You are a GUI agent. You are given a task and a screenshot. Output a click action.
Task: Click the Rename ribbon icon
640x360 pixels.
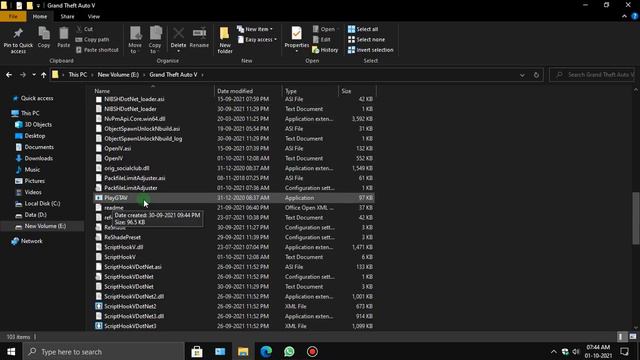pyautogui.click(x=199, y=38)
